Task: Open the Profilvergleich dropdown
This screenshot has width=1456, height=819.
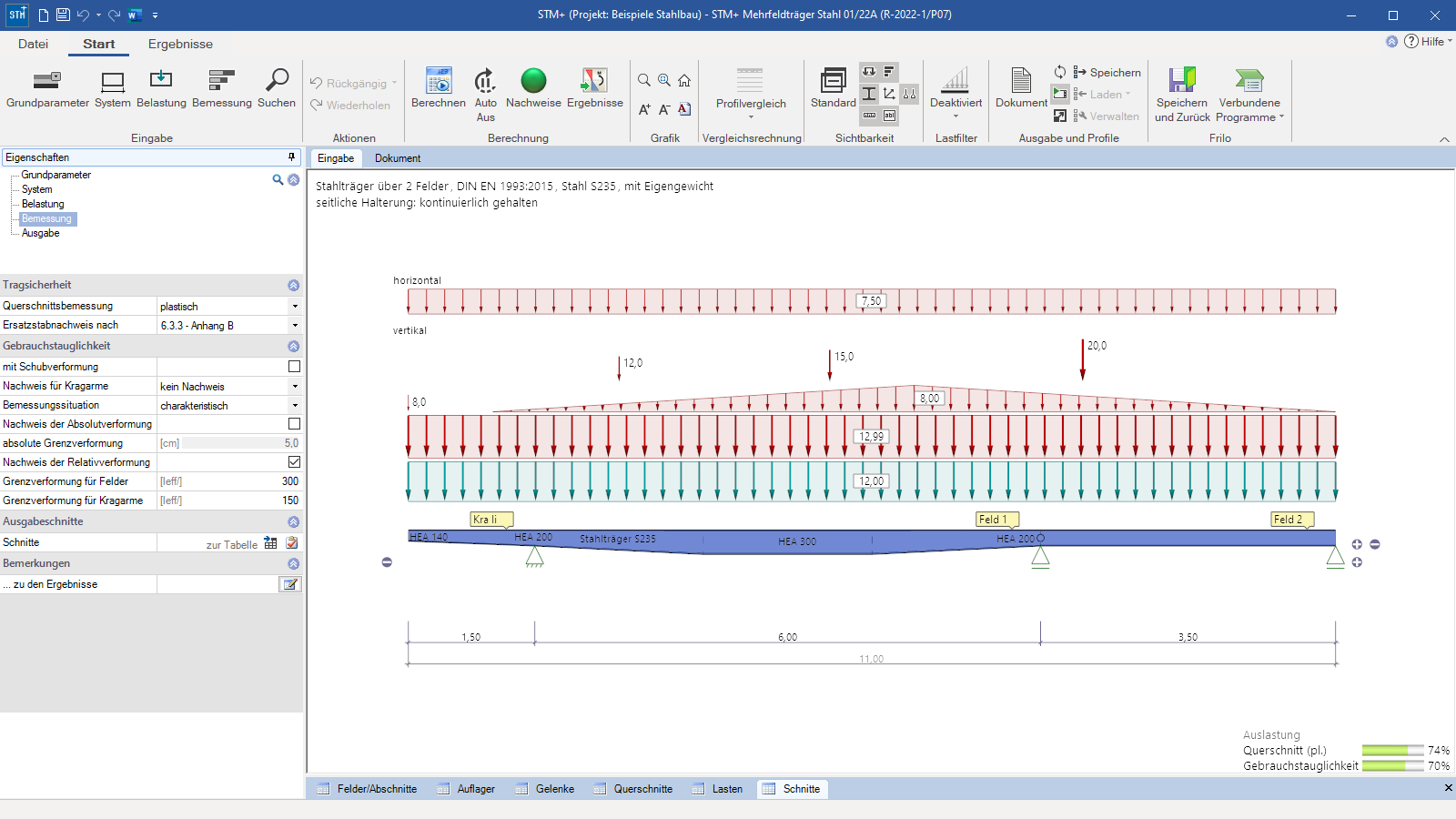Action: [x=751, y=95]
